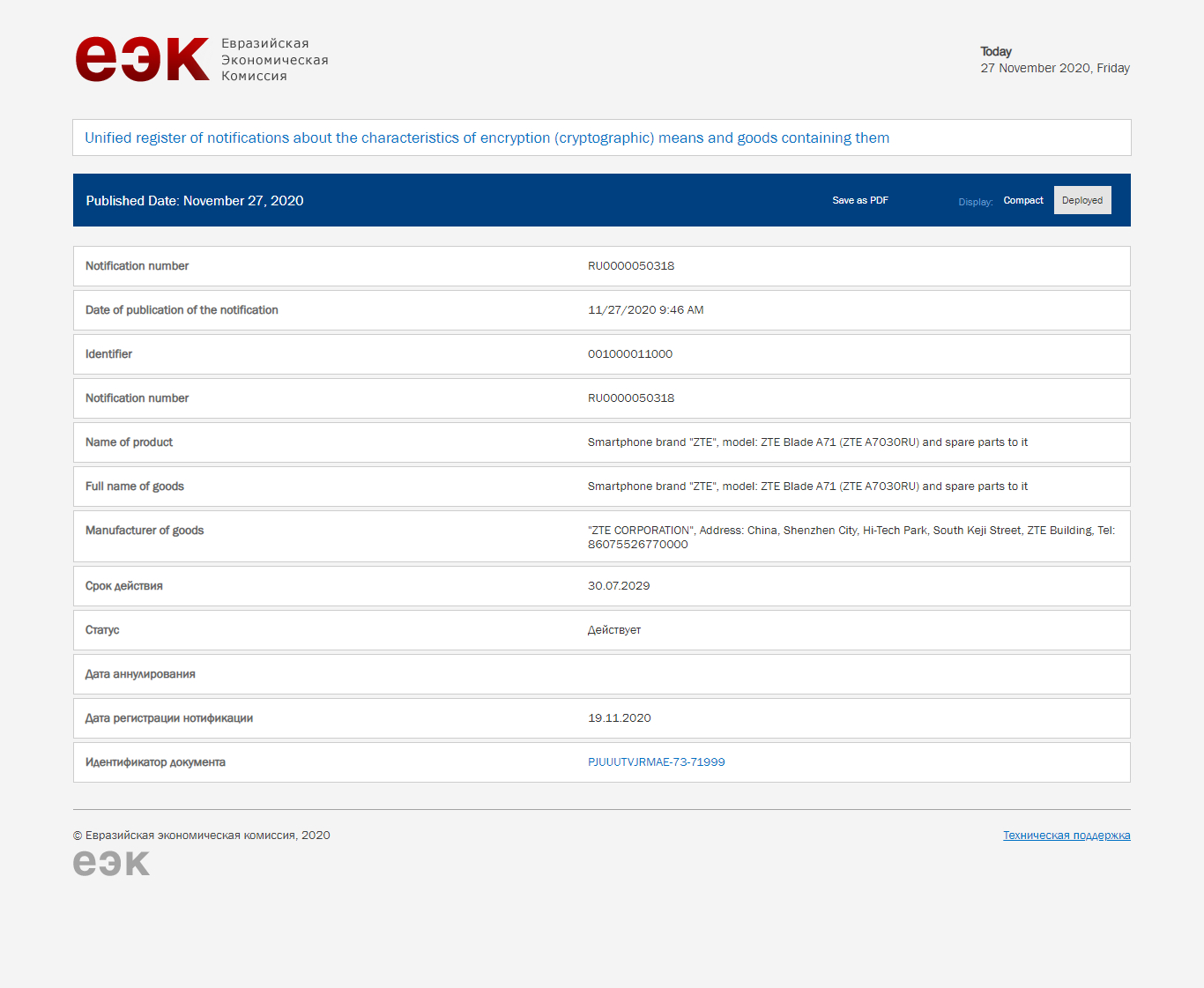
Task: Click the ZTE CORPORATION manufacturer address text
Action: [x=851, y=537]
